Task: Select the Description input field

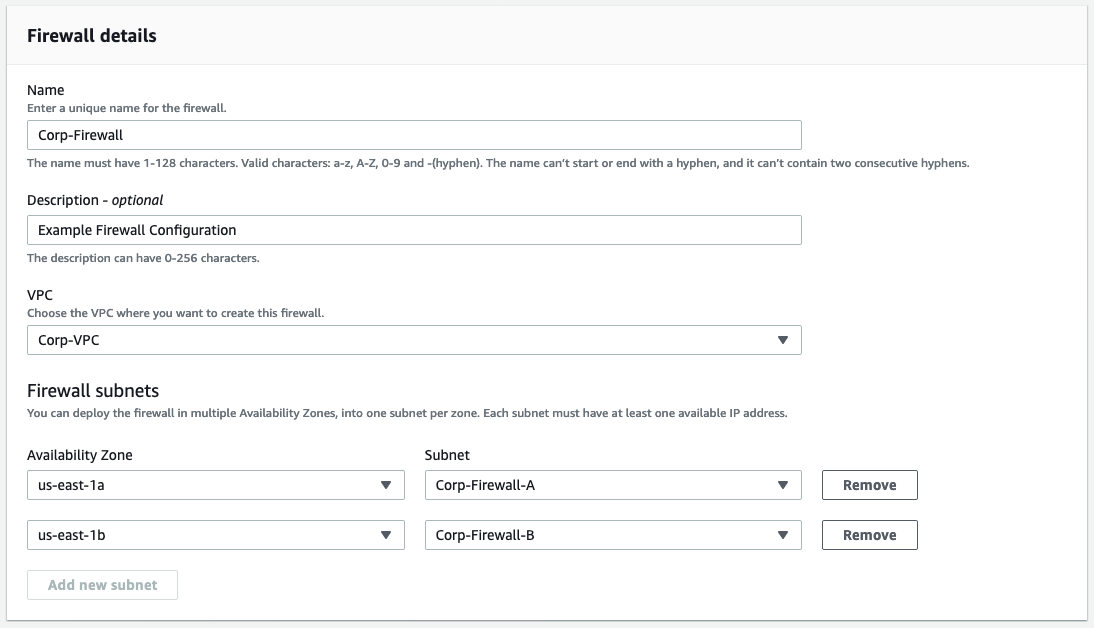Action: coord(414,230)
